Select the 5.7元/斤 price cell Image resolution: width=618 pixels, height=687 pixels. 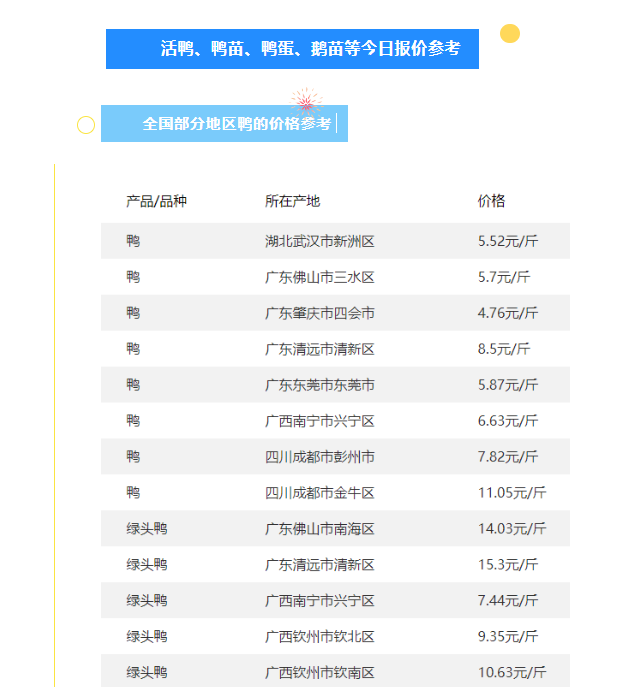504,277
